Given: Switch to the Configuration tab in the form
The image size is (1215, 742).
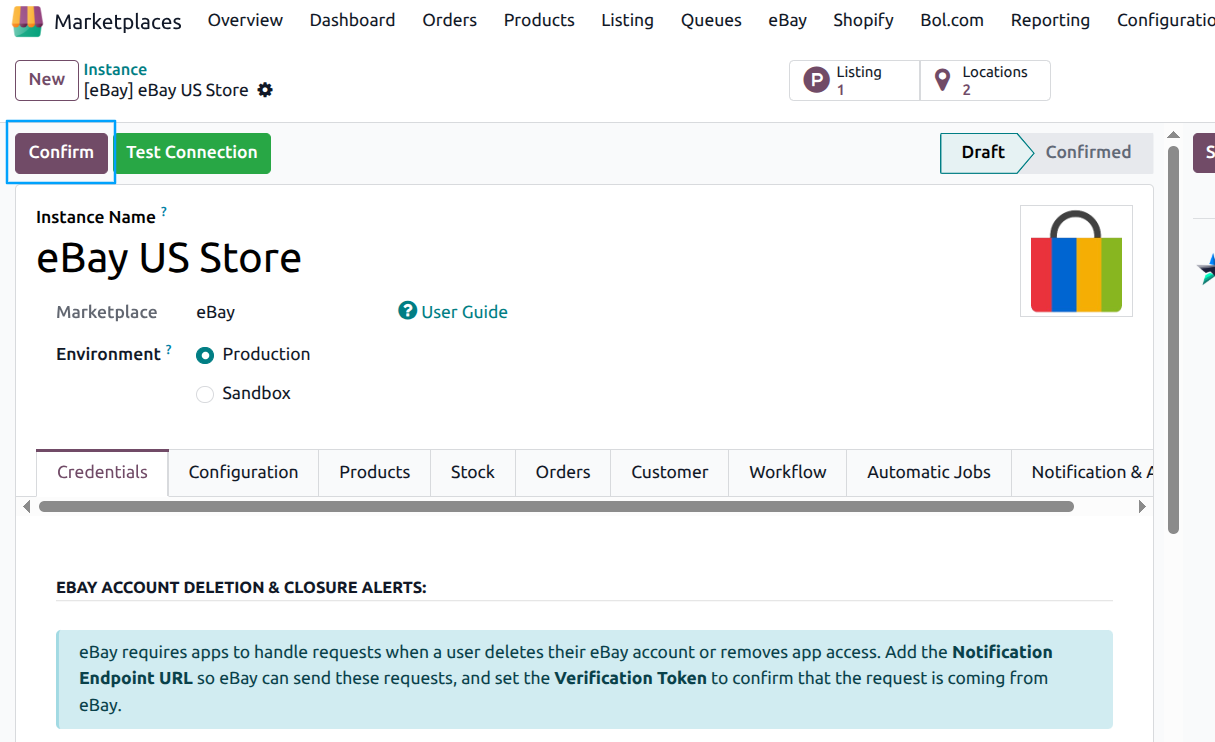Looking at the screenshot, I should tap(243, 472).
